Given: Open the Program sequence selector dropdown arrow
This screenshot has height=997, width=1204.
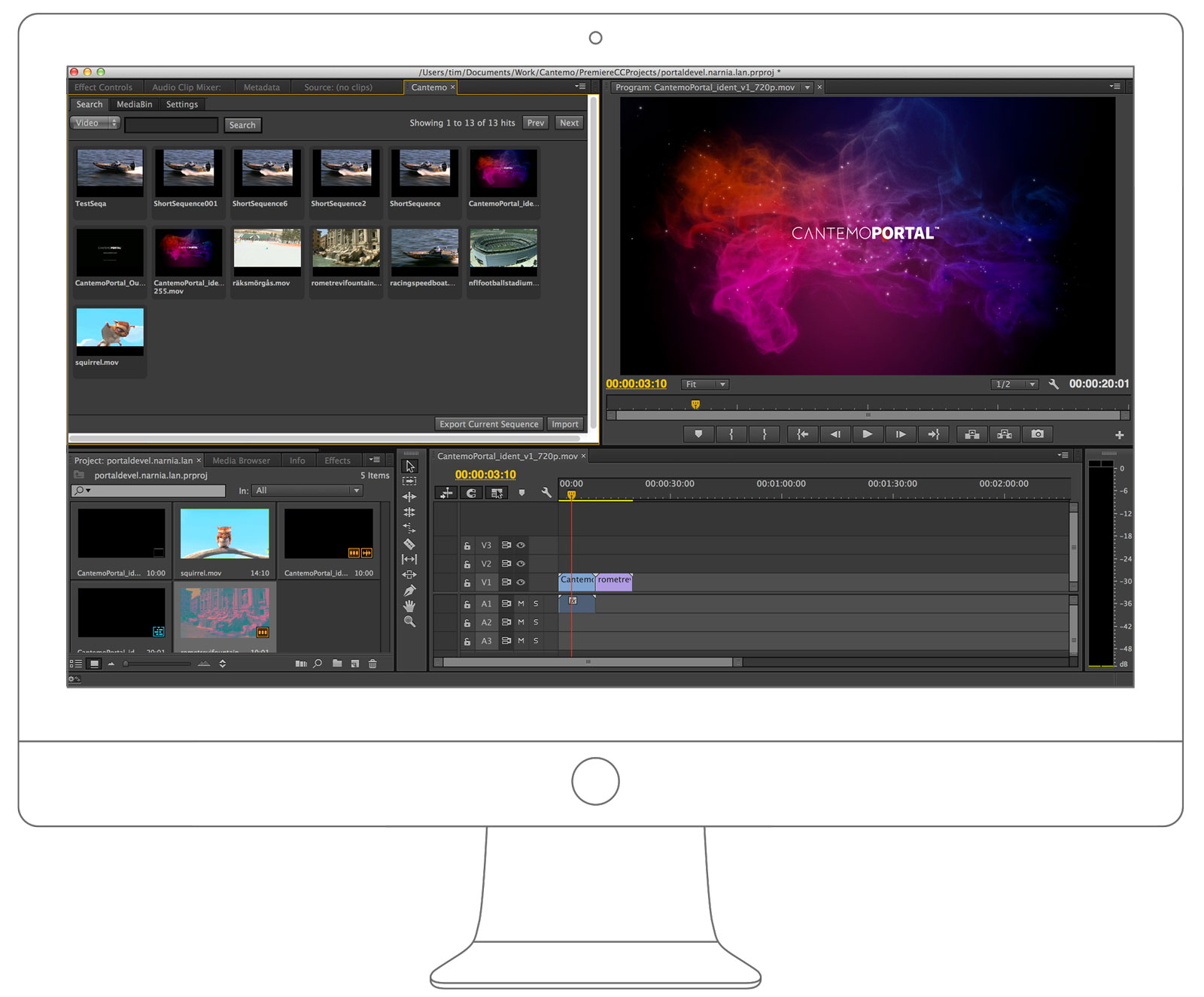Looking at the screenshot, I should point(807,87).
